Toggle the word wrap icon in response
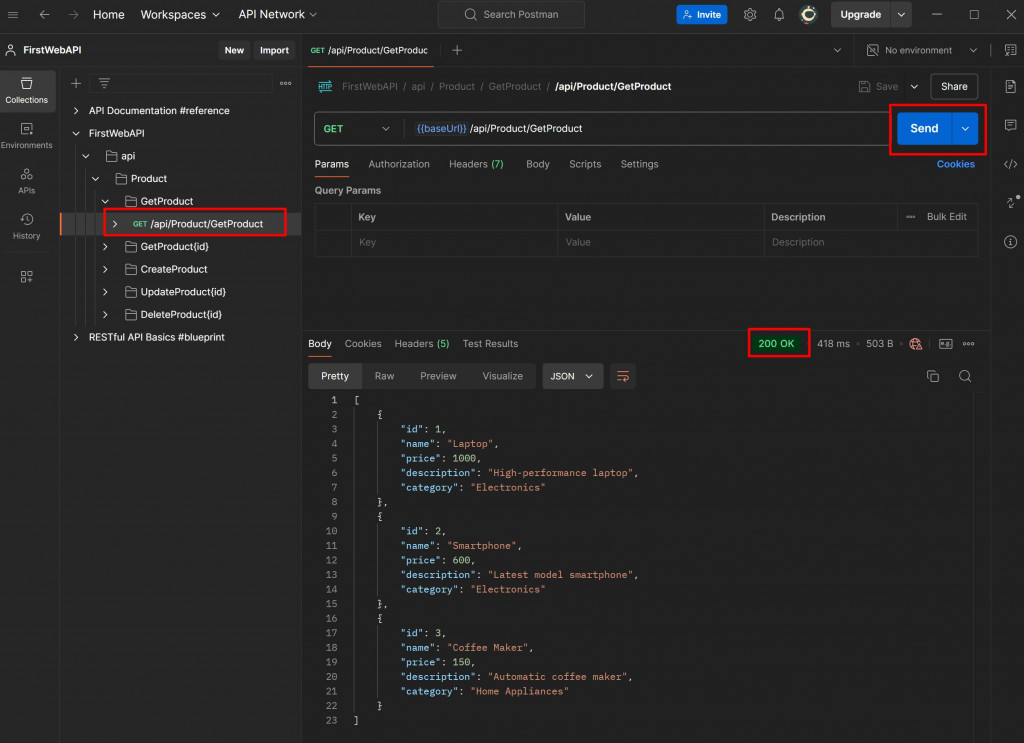This screenshot has width=1024, height=743. click(x=622, y=376)
